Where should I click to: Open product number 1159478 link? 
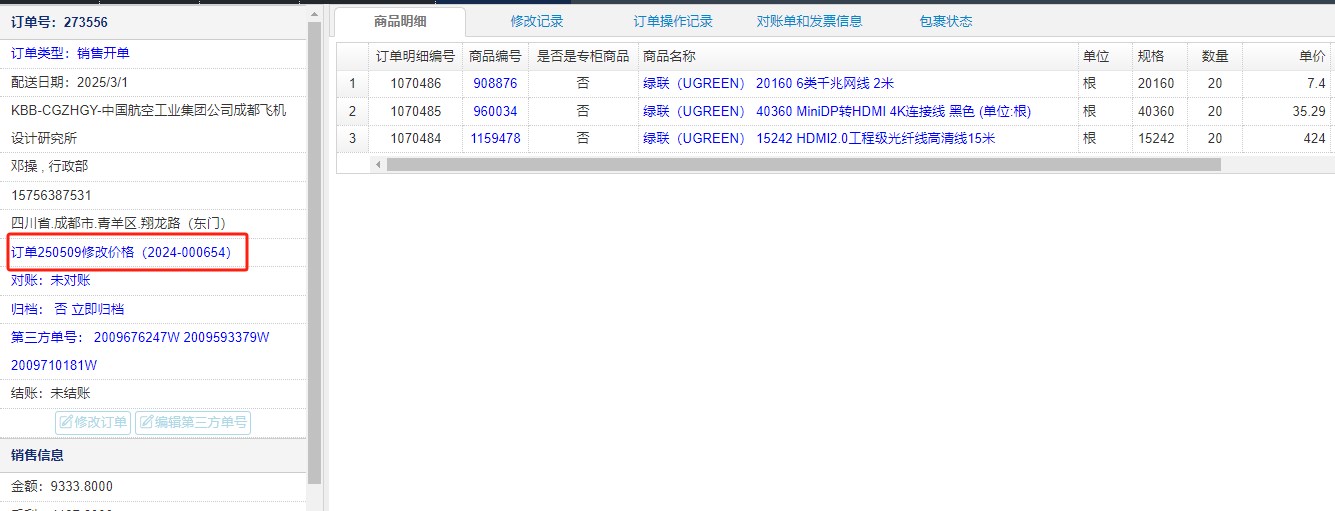tap(495, 138)
